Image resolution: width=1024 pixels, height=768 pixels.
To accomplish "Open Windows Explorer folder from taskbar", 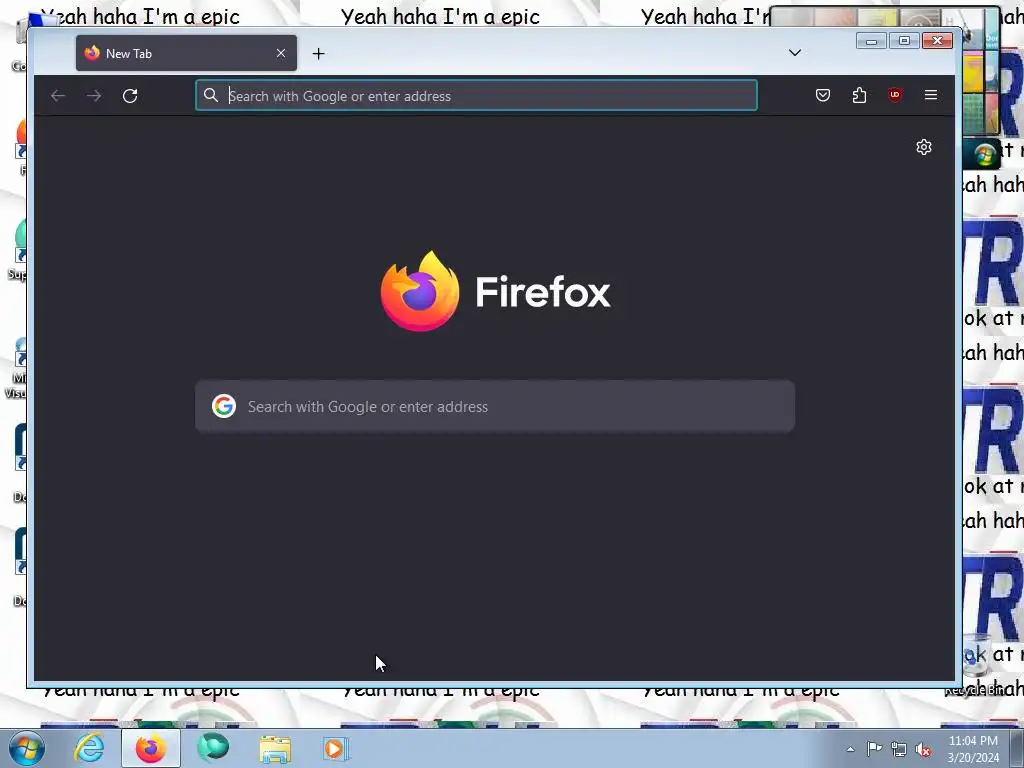I will 275,749.
